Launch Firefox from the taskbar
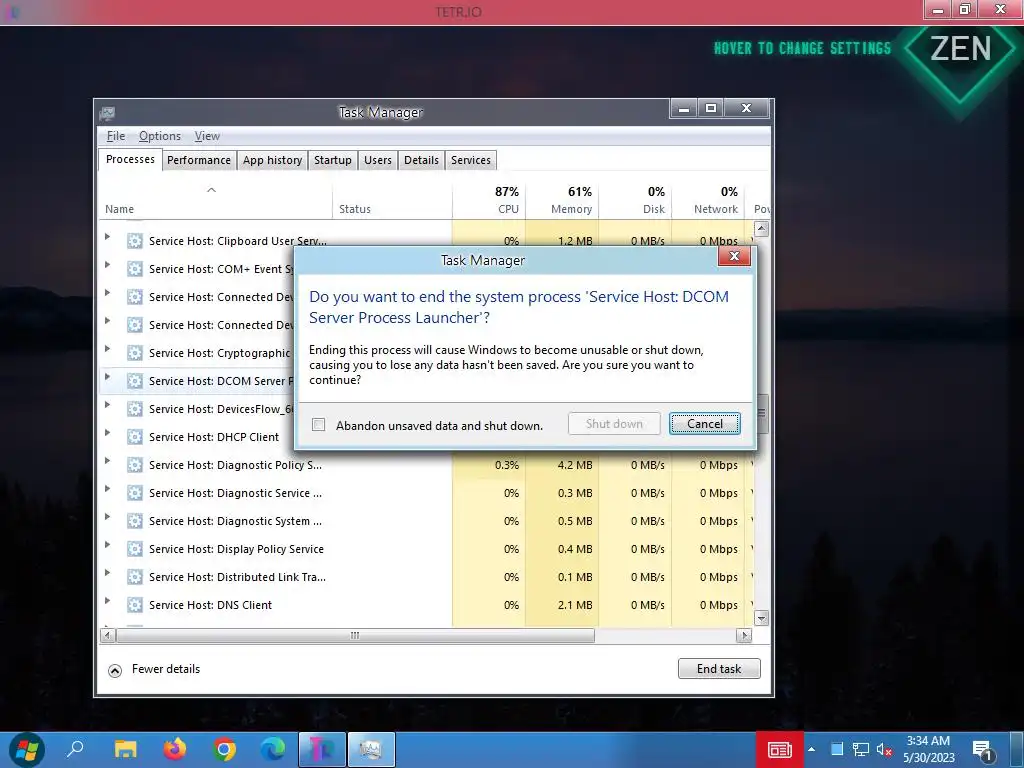Screen dimensions: 1024x768 tap(174, 749)
